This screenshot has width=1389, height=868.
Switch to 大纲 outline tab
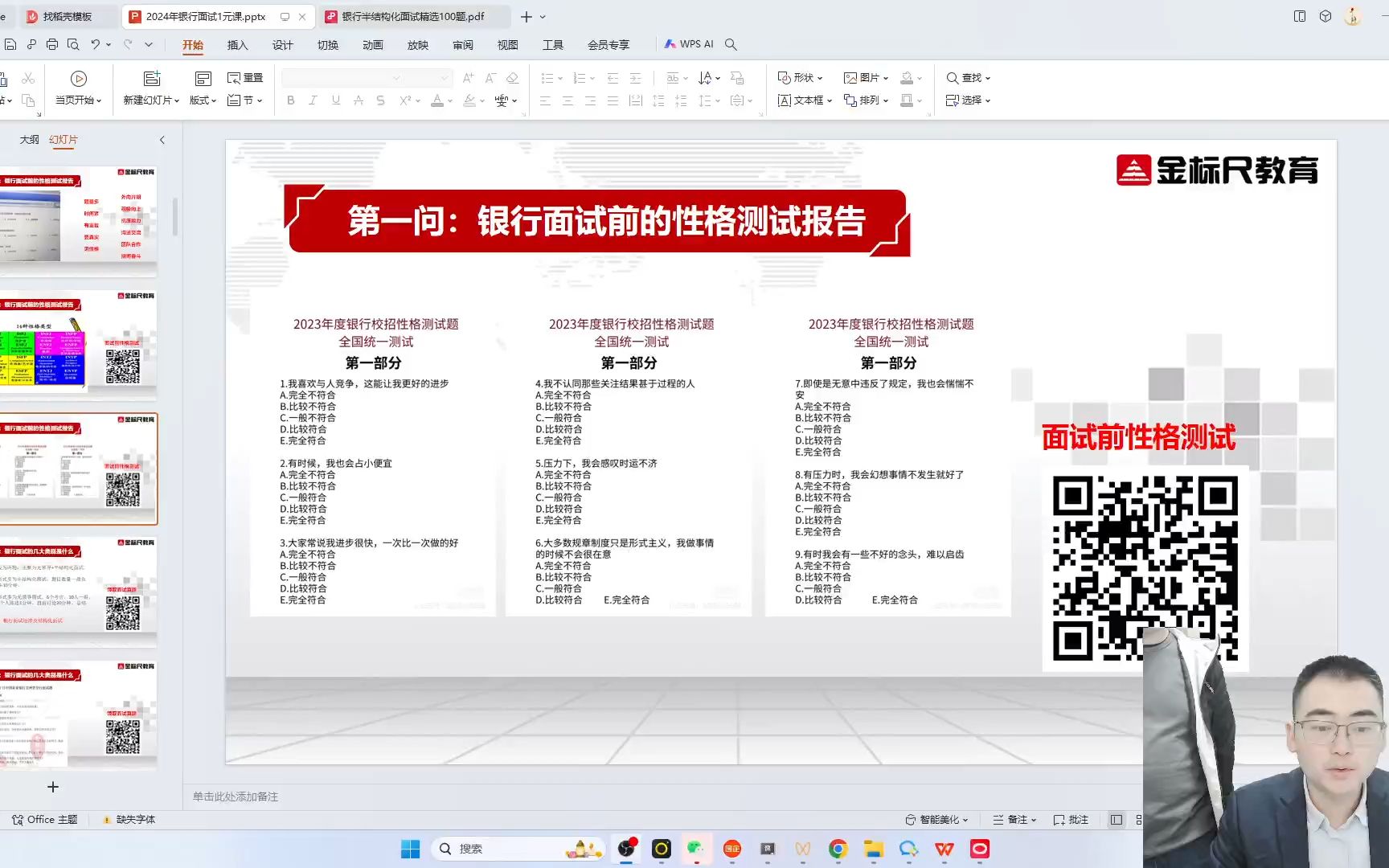(x=29, y=140)
